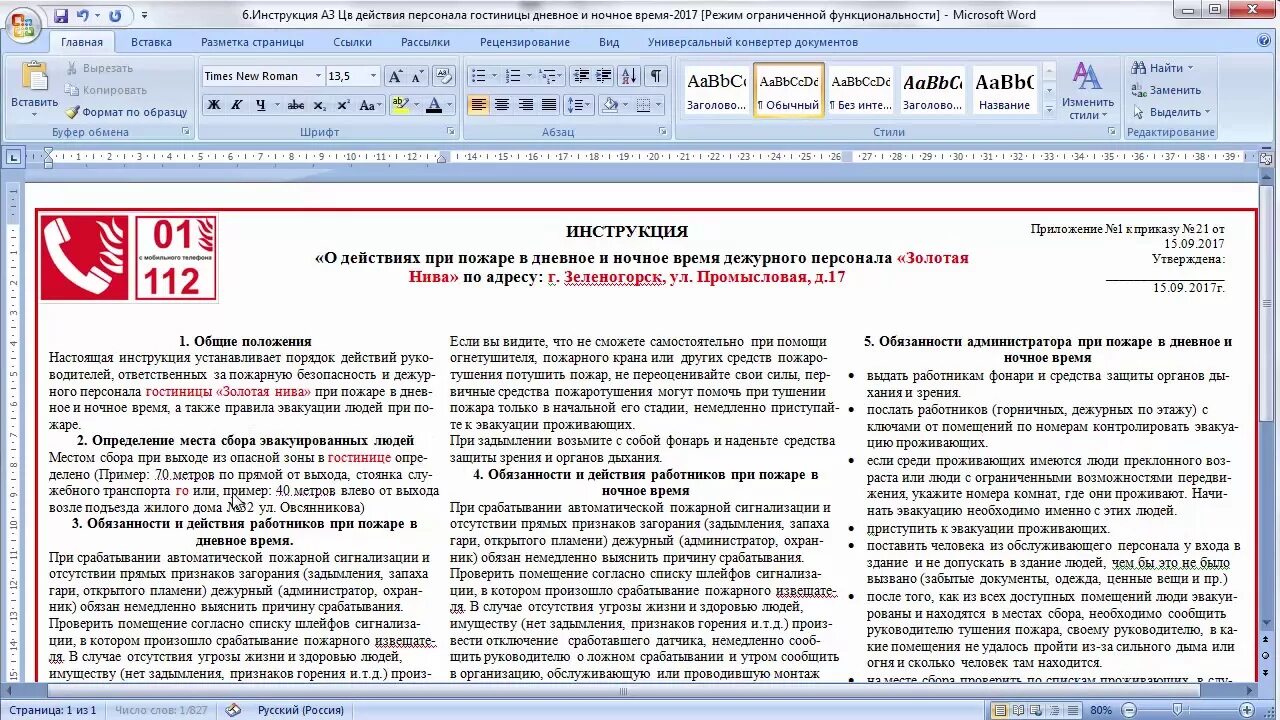Increase the font size
This screenshot has width=1280, height=720.
395,76
